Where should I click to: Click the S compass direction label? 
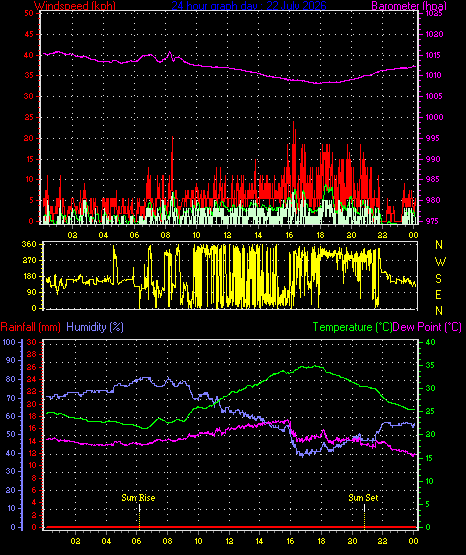438,279
